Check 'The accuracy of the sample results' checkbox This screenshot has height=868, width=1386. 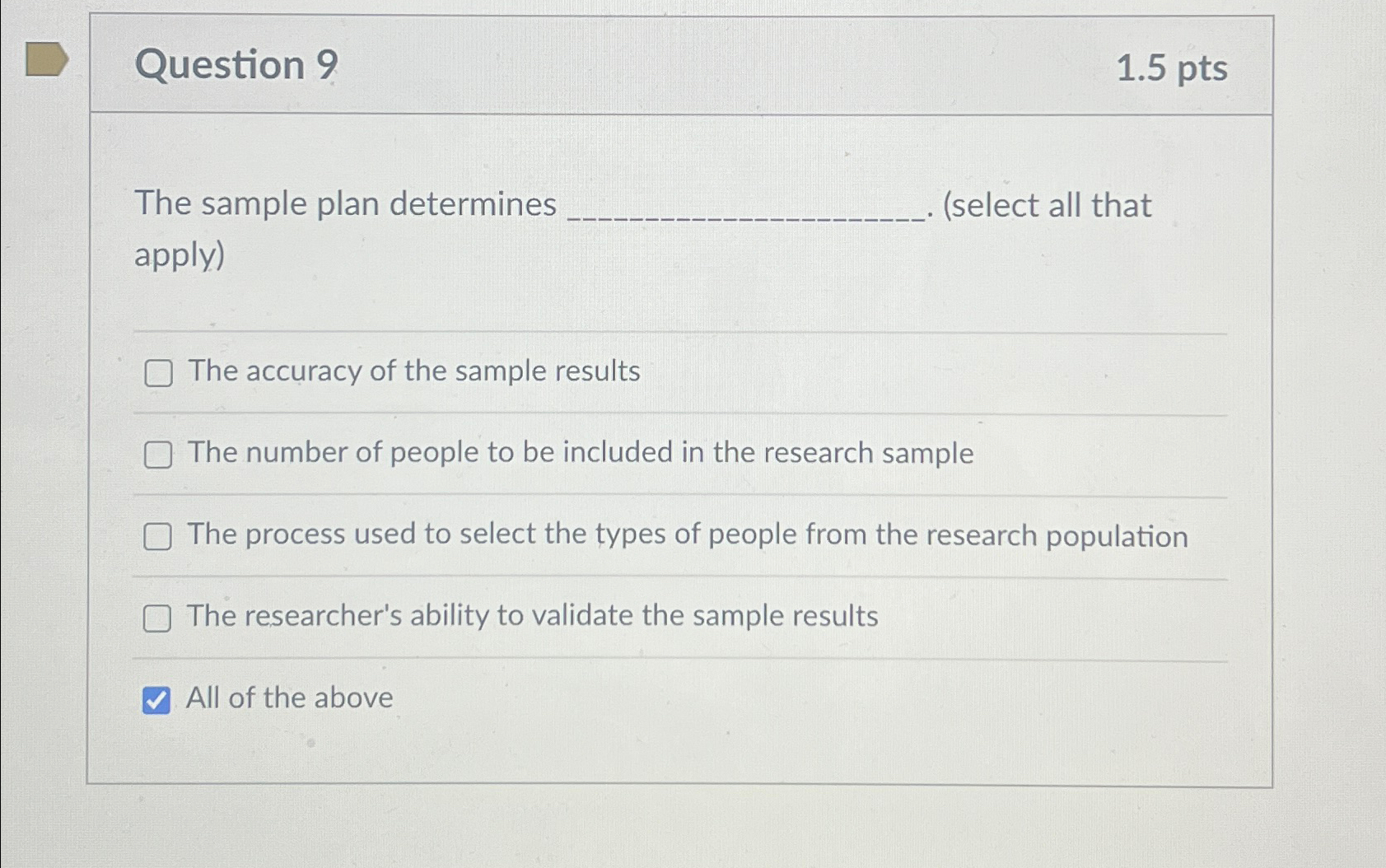click(158, 373)
